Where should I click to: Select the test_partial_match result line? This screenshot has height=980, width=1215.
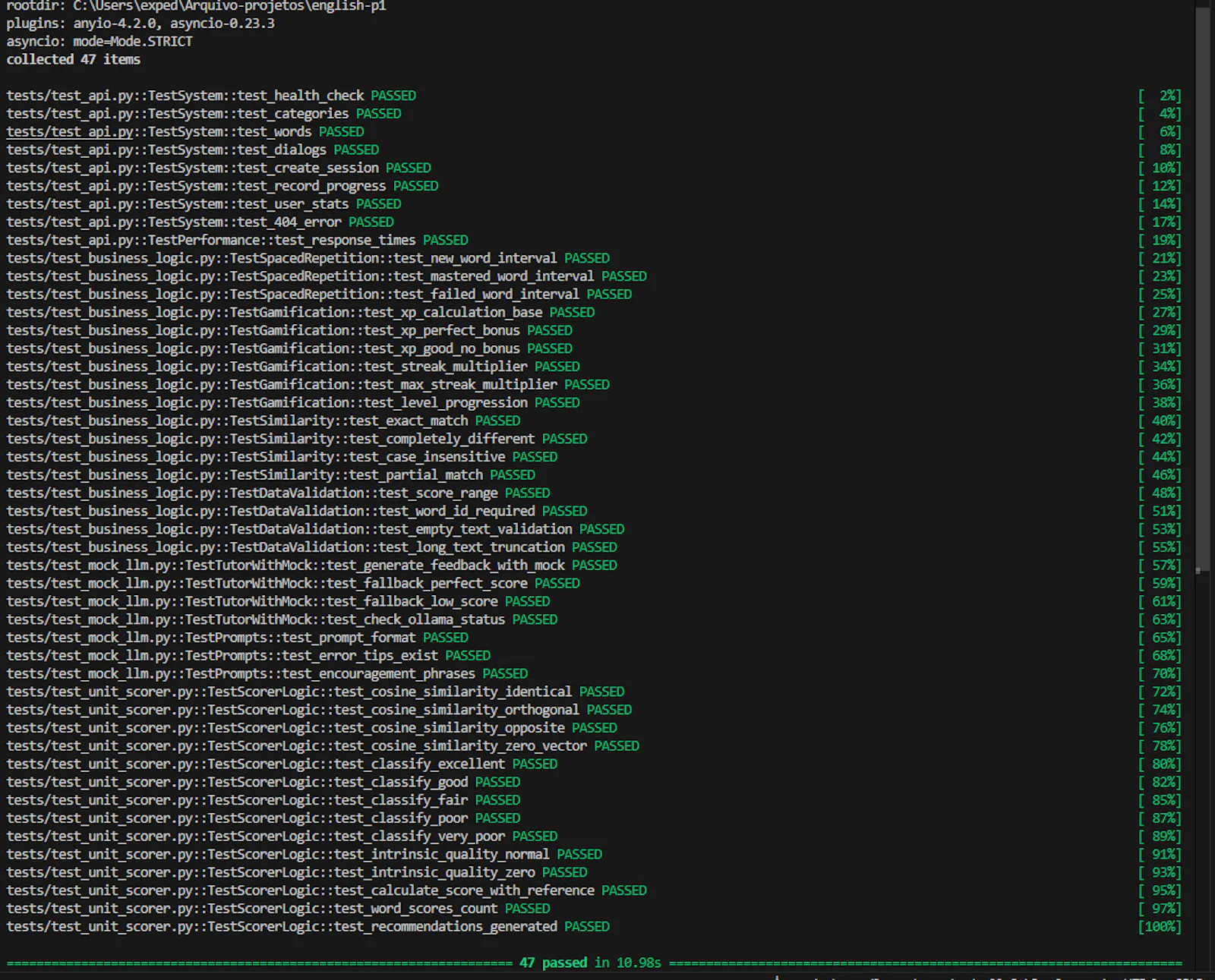pyautogui.click(x=270, y=475)
